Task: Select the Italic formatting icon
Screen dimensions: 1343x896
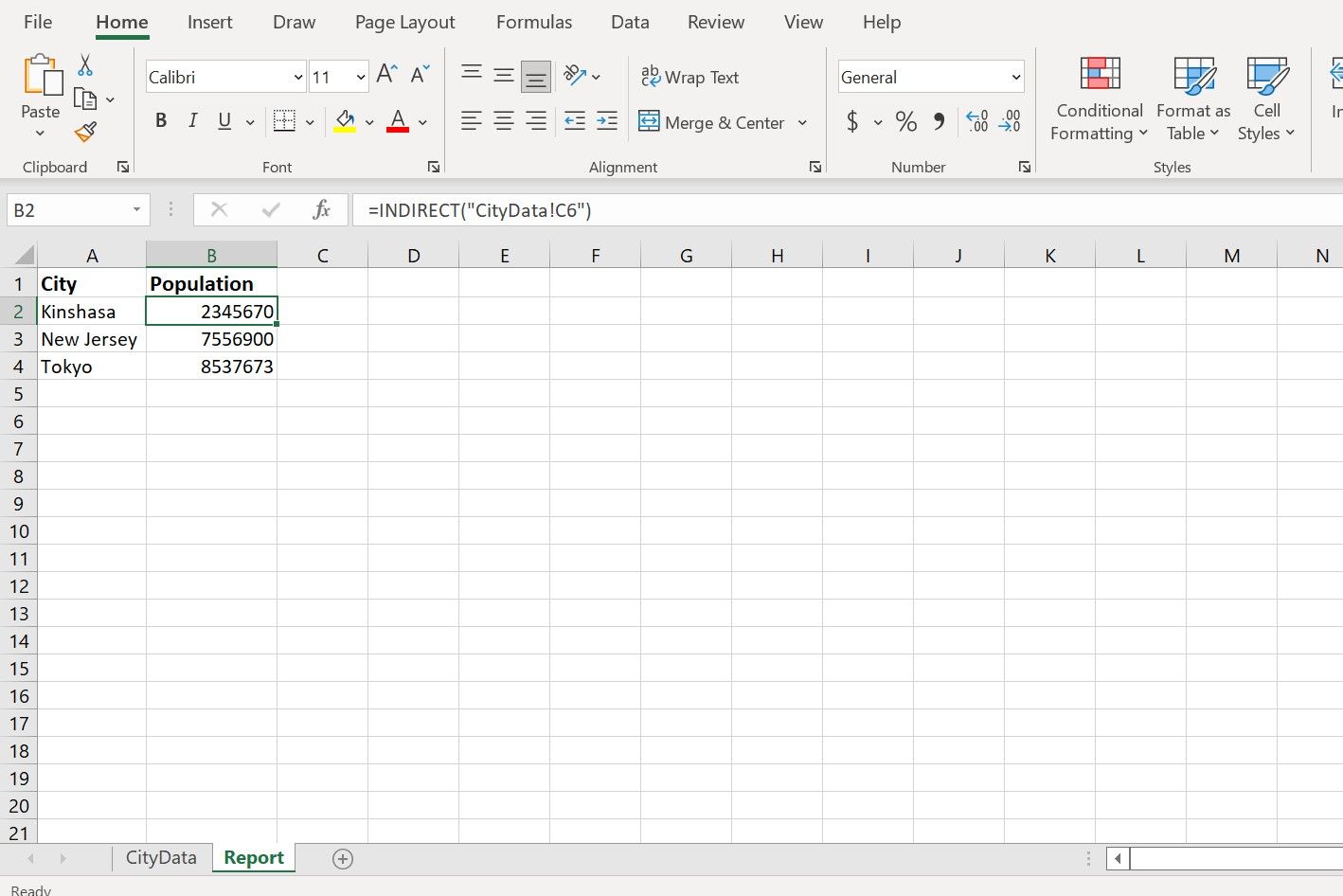Action: [192, 120]
